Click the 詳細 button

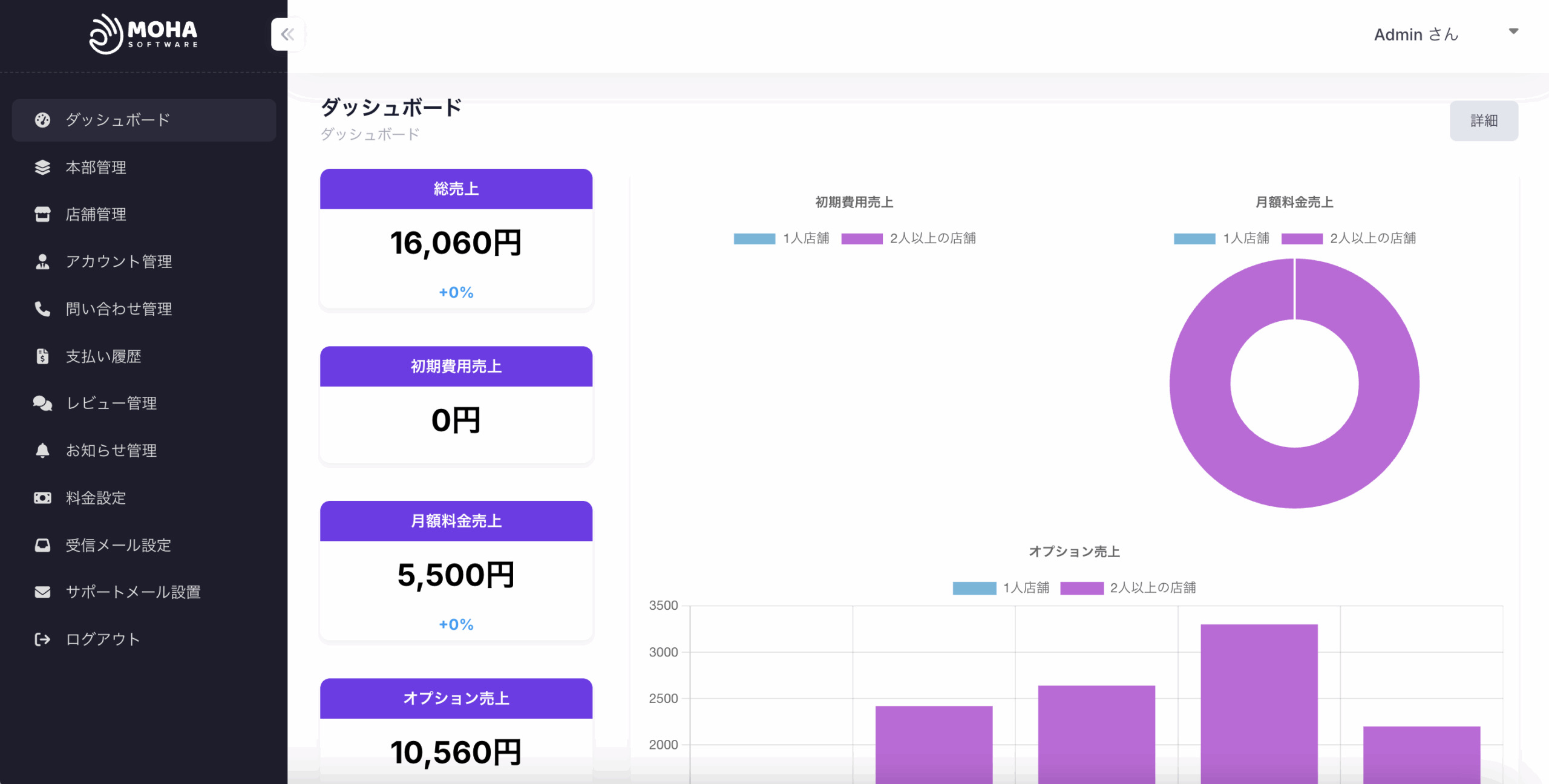click(1484, 120)
